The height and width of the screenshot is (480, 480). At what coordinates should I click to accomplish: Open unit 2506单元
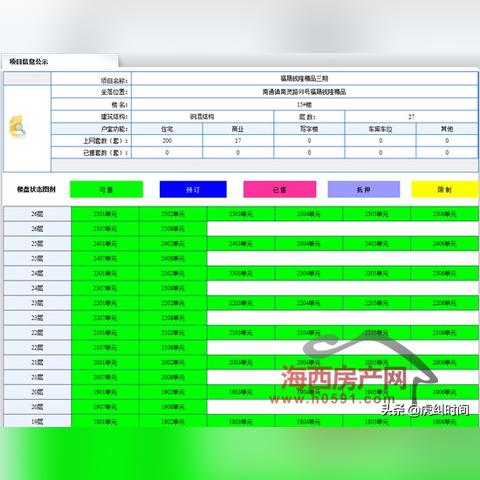pyautogui.click(x=444, y=214)
